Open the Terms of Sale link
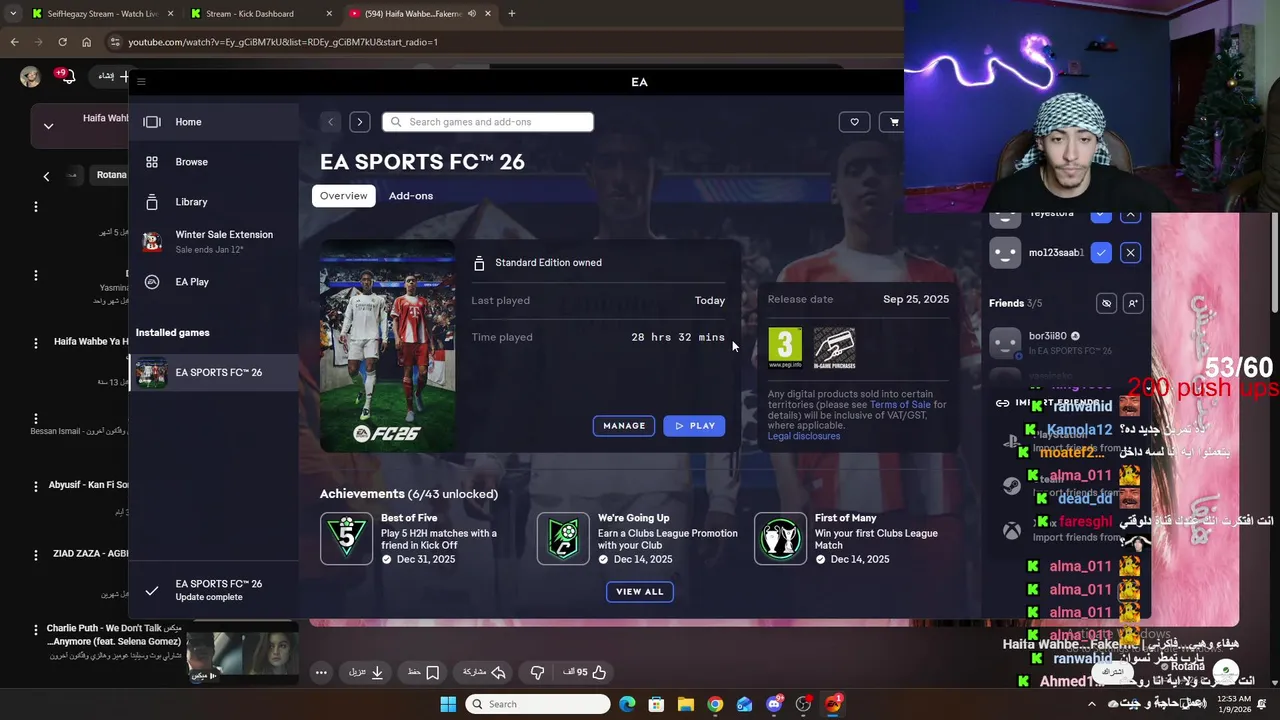 click(900, 405)
